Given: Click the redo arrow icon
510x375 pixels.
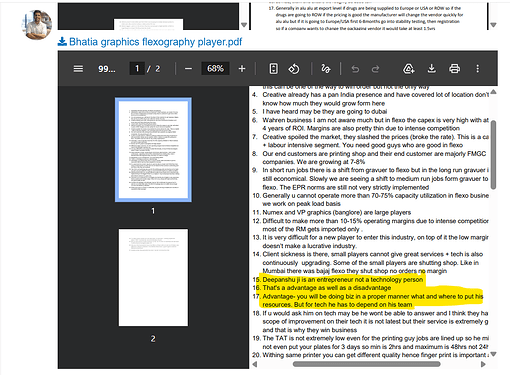Looking at the screenshot, I should point(376,69).
